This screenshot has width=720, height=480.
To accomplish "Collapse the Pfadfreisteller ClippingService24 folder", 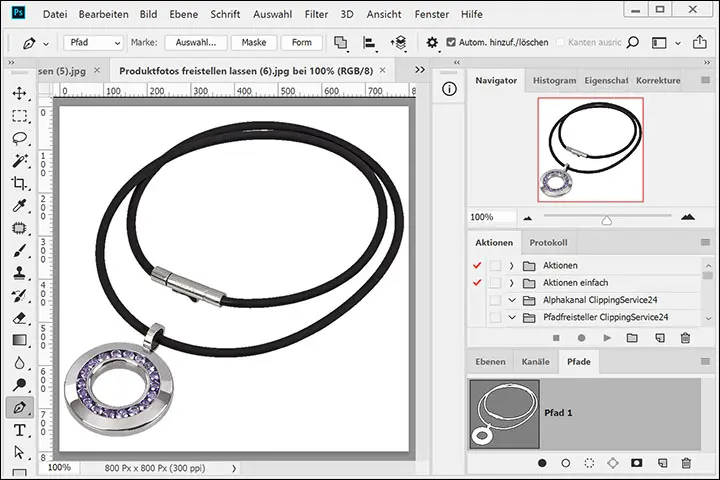I will [x=511, y=318].
